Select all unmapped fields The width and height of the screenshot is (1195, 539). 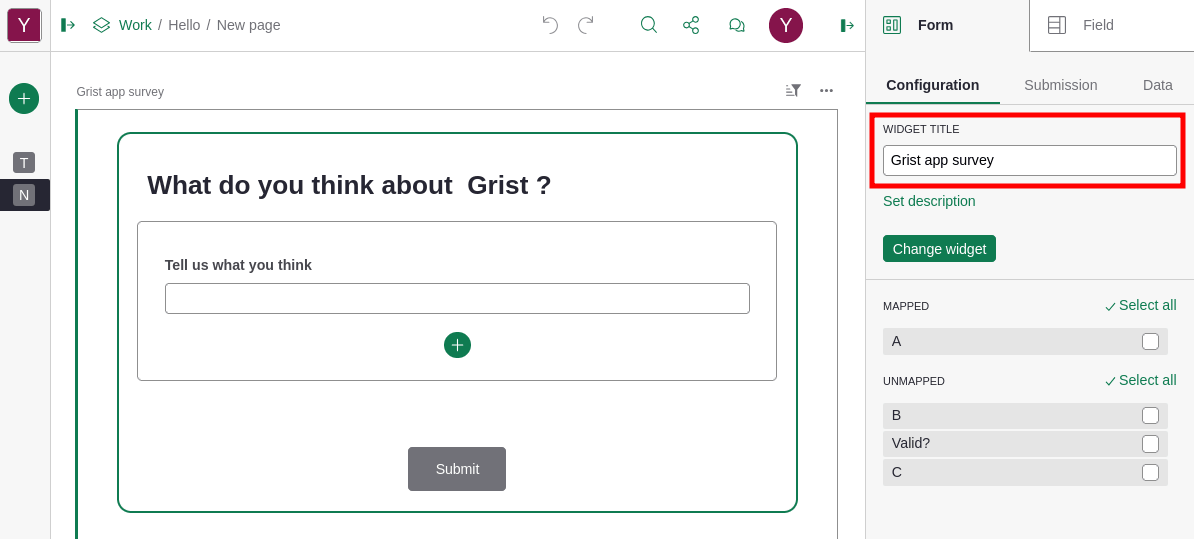tap(1140, 380)
